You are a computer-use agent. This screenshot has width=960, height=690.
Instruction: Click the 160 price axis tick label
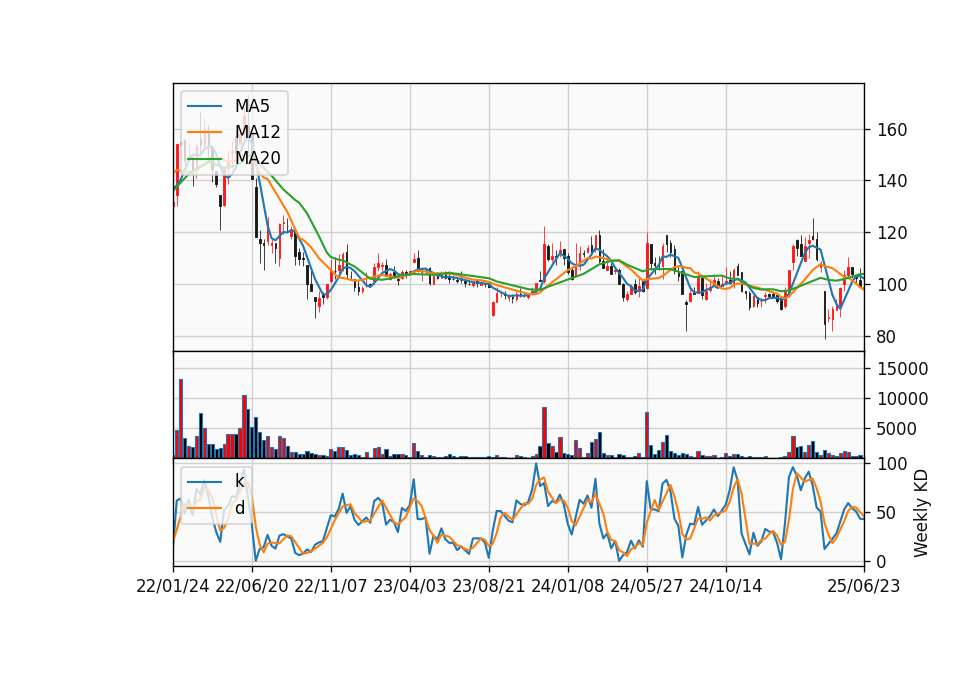click(x=892, y=130)
